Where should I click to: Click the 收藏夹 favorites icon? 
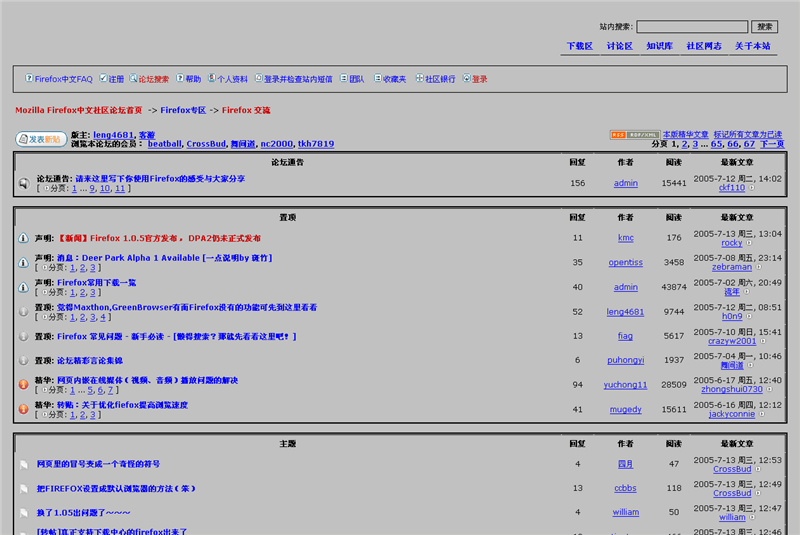pyautogui.click(x=378, y=78)
